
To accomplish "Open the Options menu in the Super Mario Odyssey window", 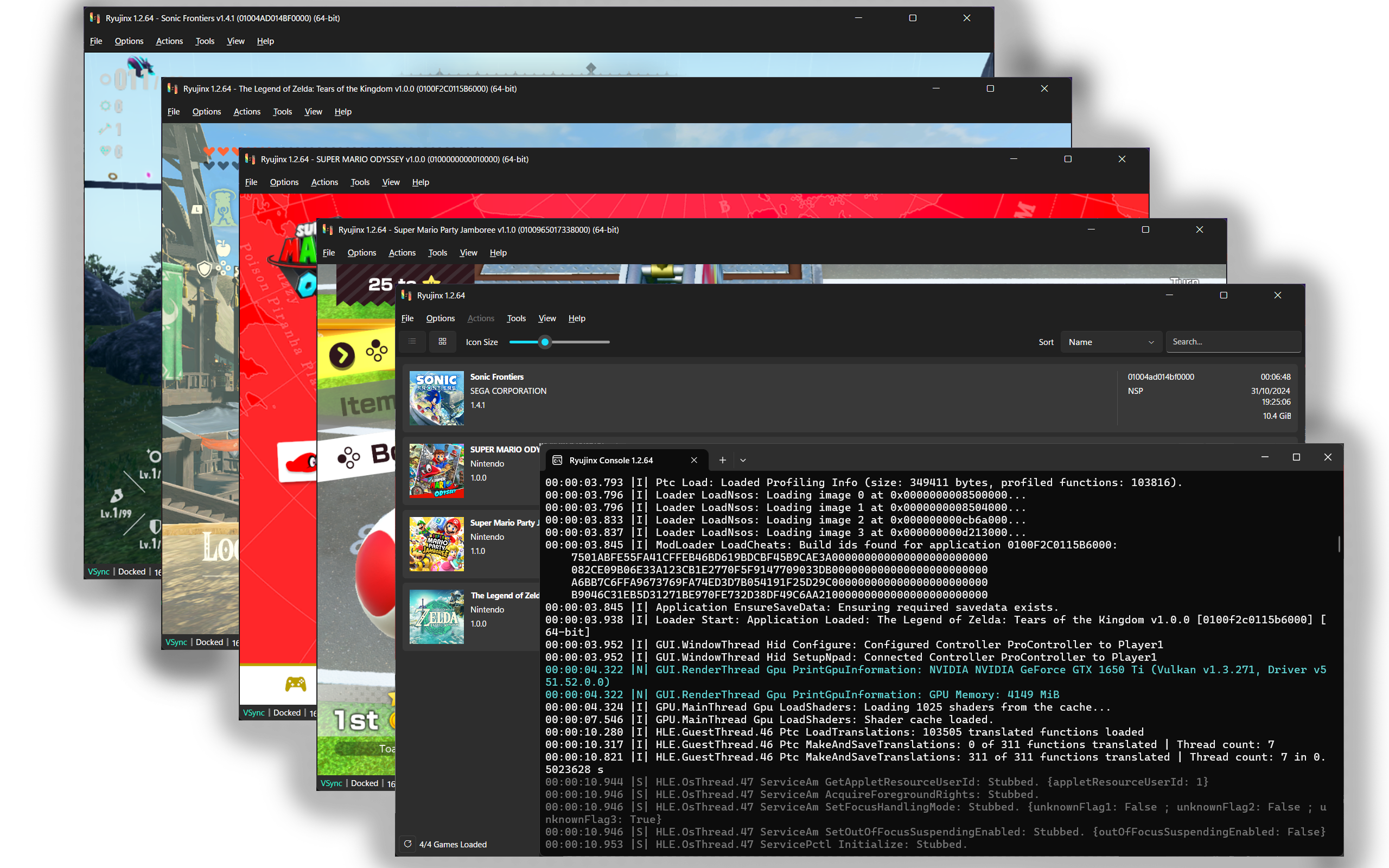I will [284, 182].
